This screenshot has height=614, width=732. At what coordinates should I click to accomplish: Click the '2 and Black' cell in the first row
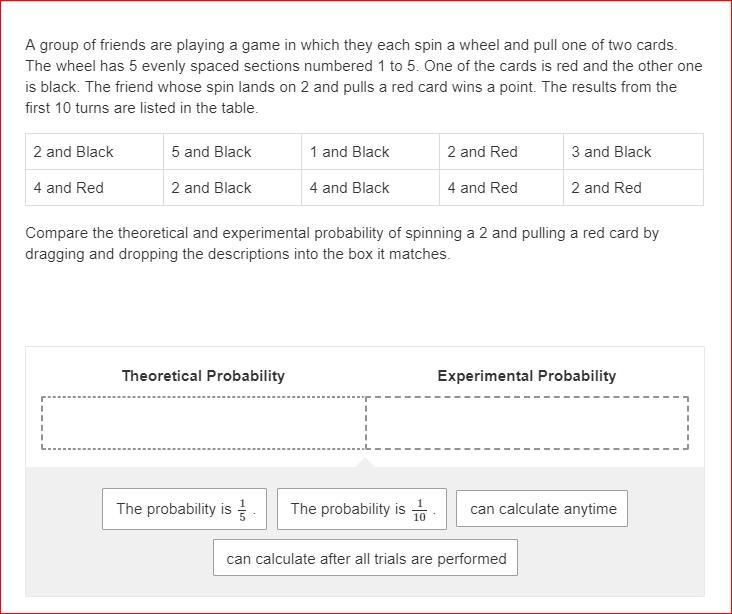coord(94,152)
